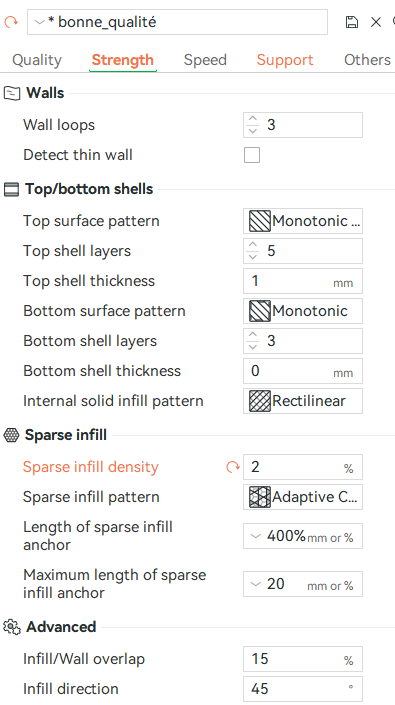Click the Top shell thickness field
The width and height of the screenshot is (395, 705).
point(303,281)
